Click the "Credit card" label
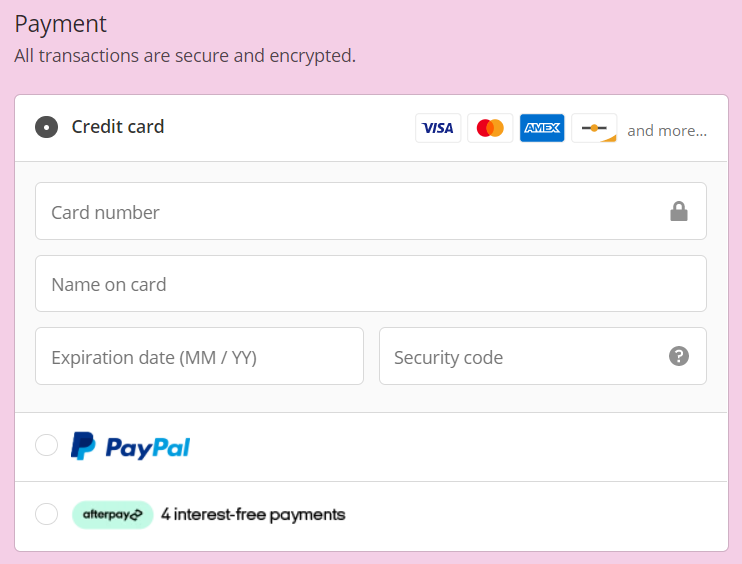Image resolution: width=742 pixels, height=564 pixels. pos(118,127)
